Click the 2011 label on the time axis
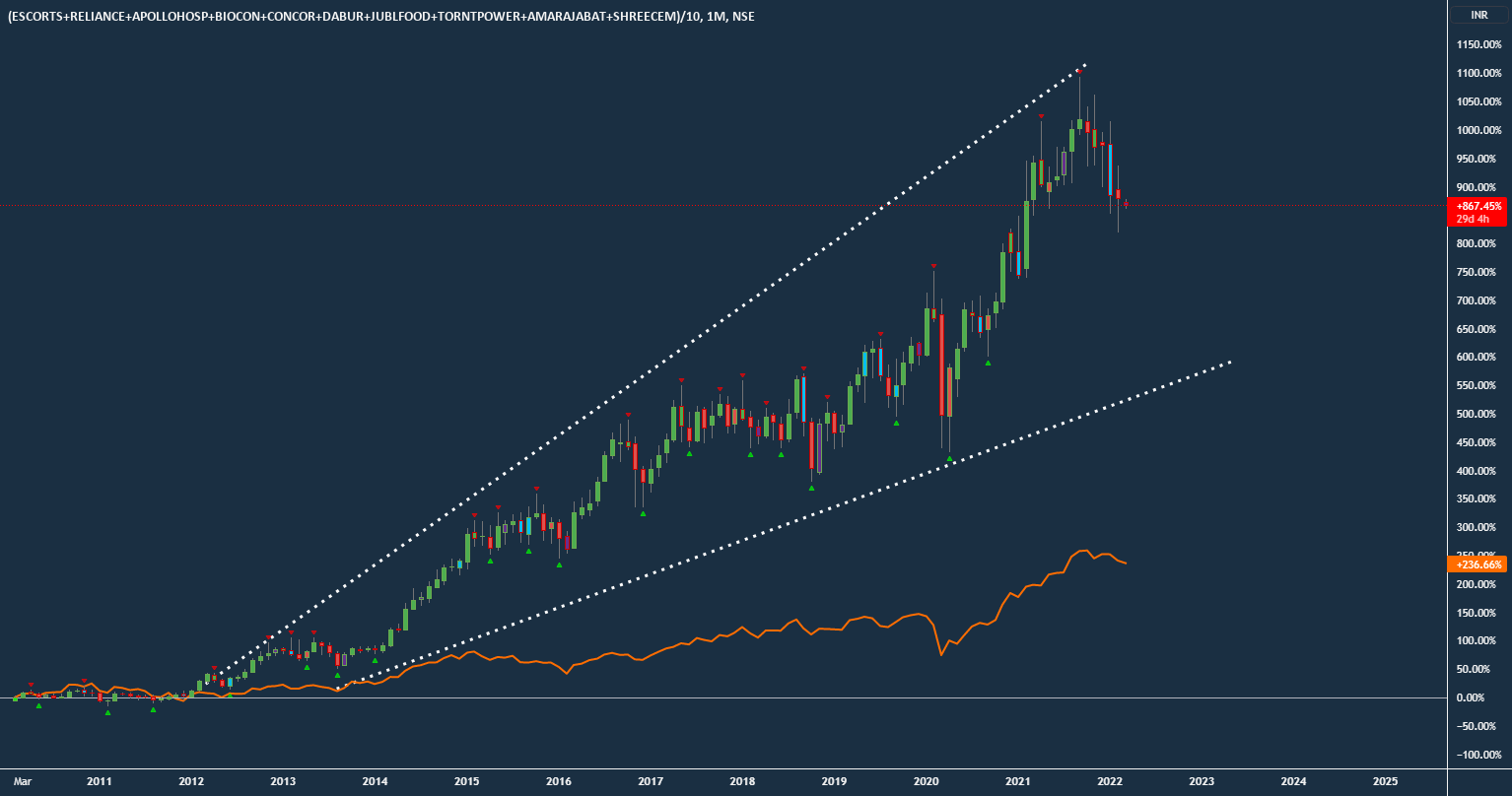 (99, 781)
